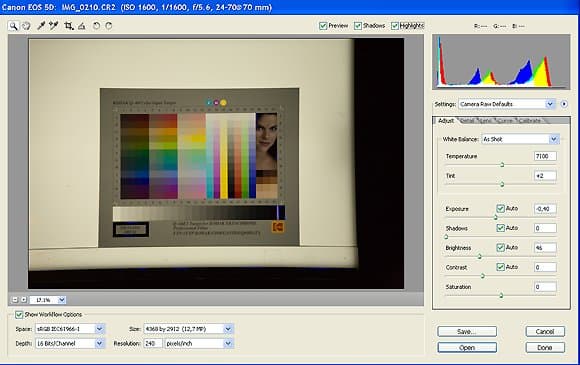Switch to the Lens tab
The height and width of the screenshot is (365, 580).
486,121
